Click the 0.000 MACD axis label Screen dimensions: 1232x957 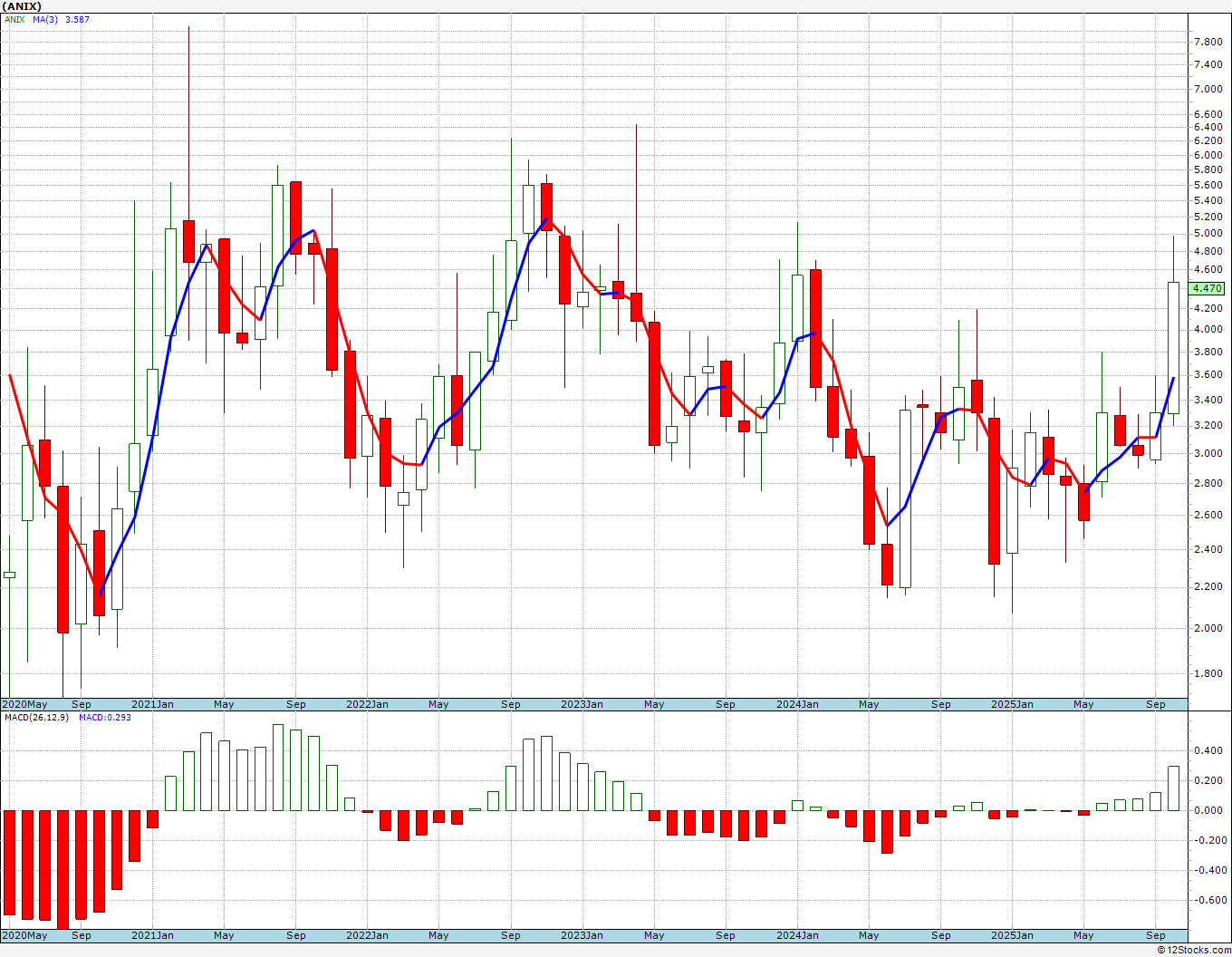point(1208,810)
